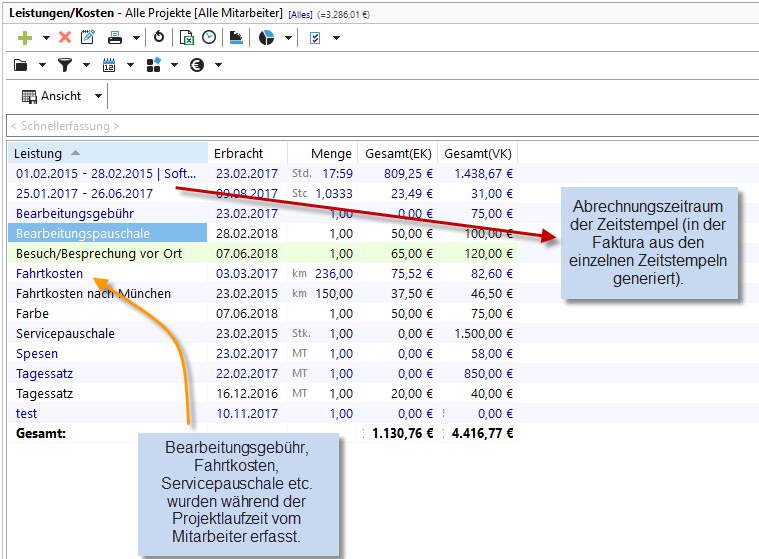759x559 pixels.
Task: Click the green plus add entry icon
Action: pyautogui.click(x=25, y=37)
